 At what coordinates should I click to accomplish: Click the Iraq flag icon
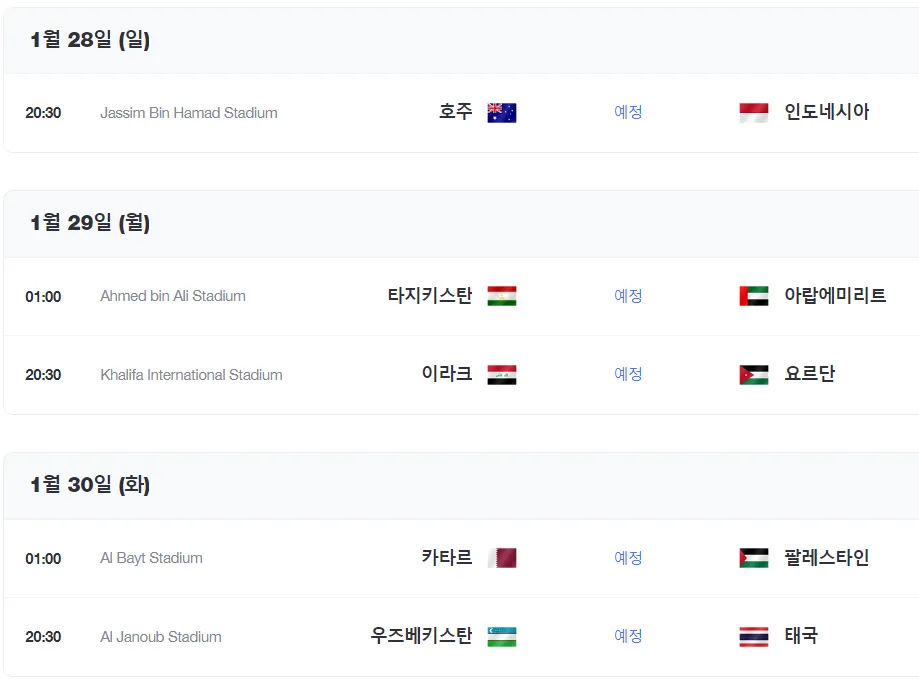click(x=502, y=375)
